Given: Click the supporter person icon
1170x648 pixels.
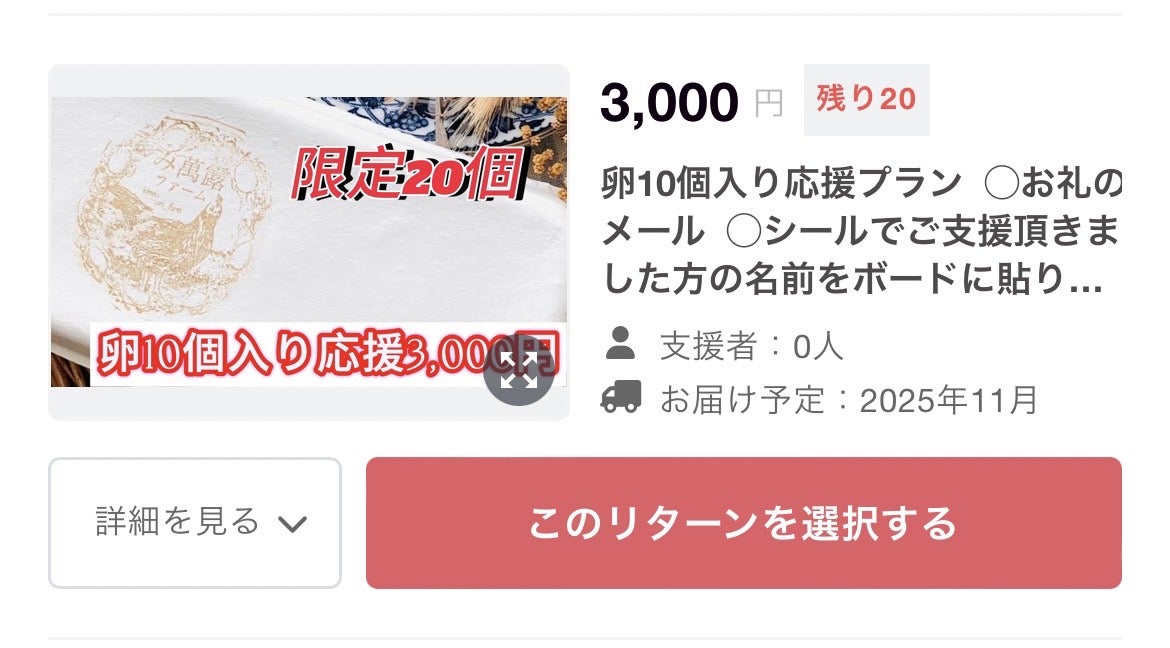Looking at the screenshot, I should pos(621,344).
